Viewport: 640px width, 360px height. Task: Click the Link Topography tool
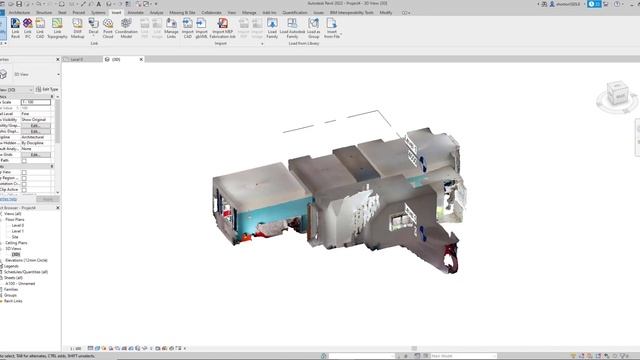[57, 28]
